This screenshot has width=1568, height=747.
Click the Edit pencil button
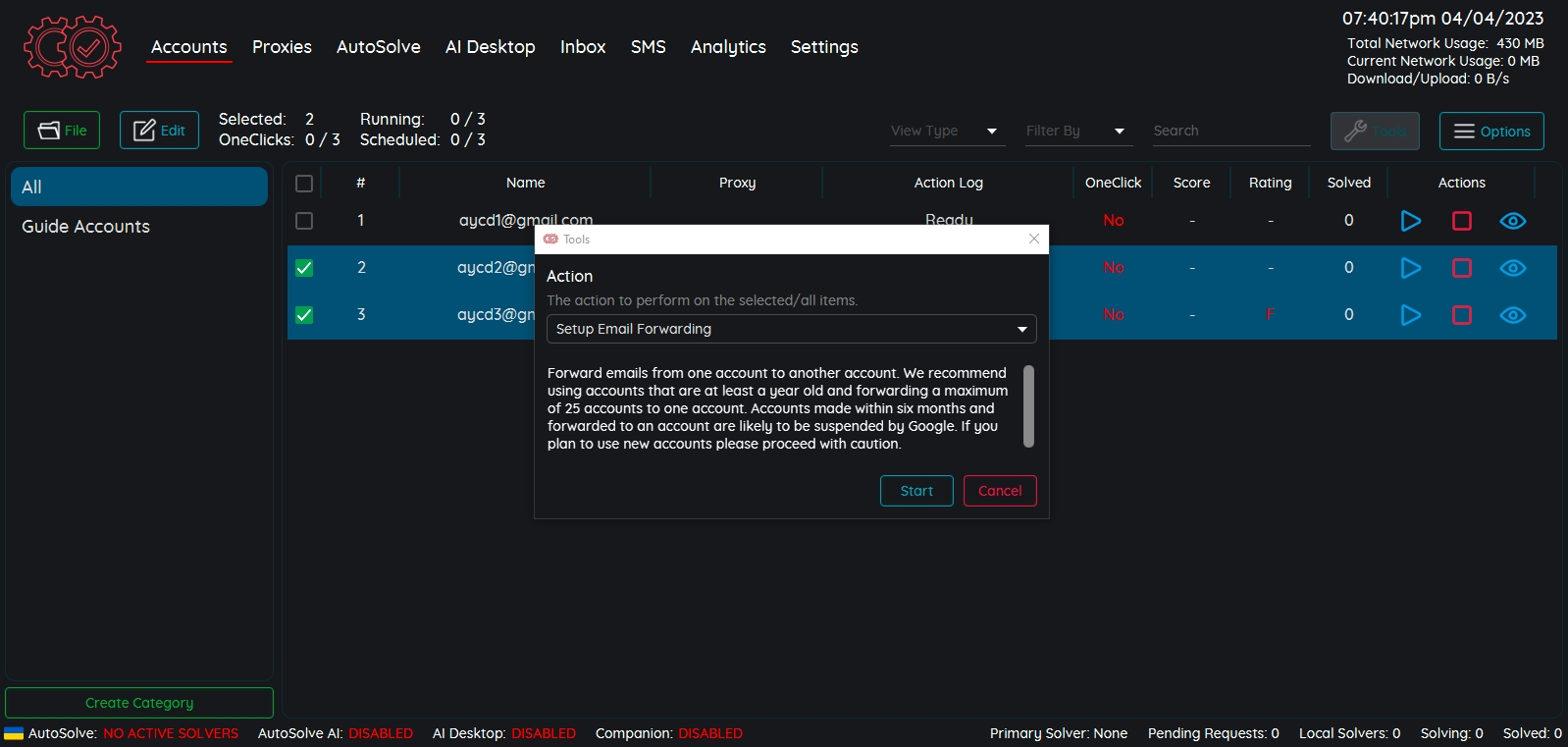pyautogui.click(x=159, y=131)
